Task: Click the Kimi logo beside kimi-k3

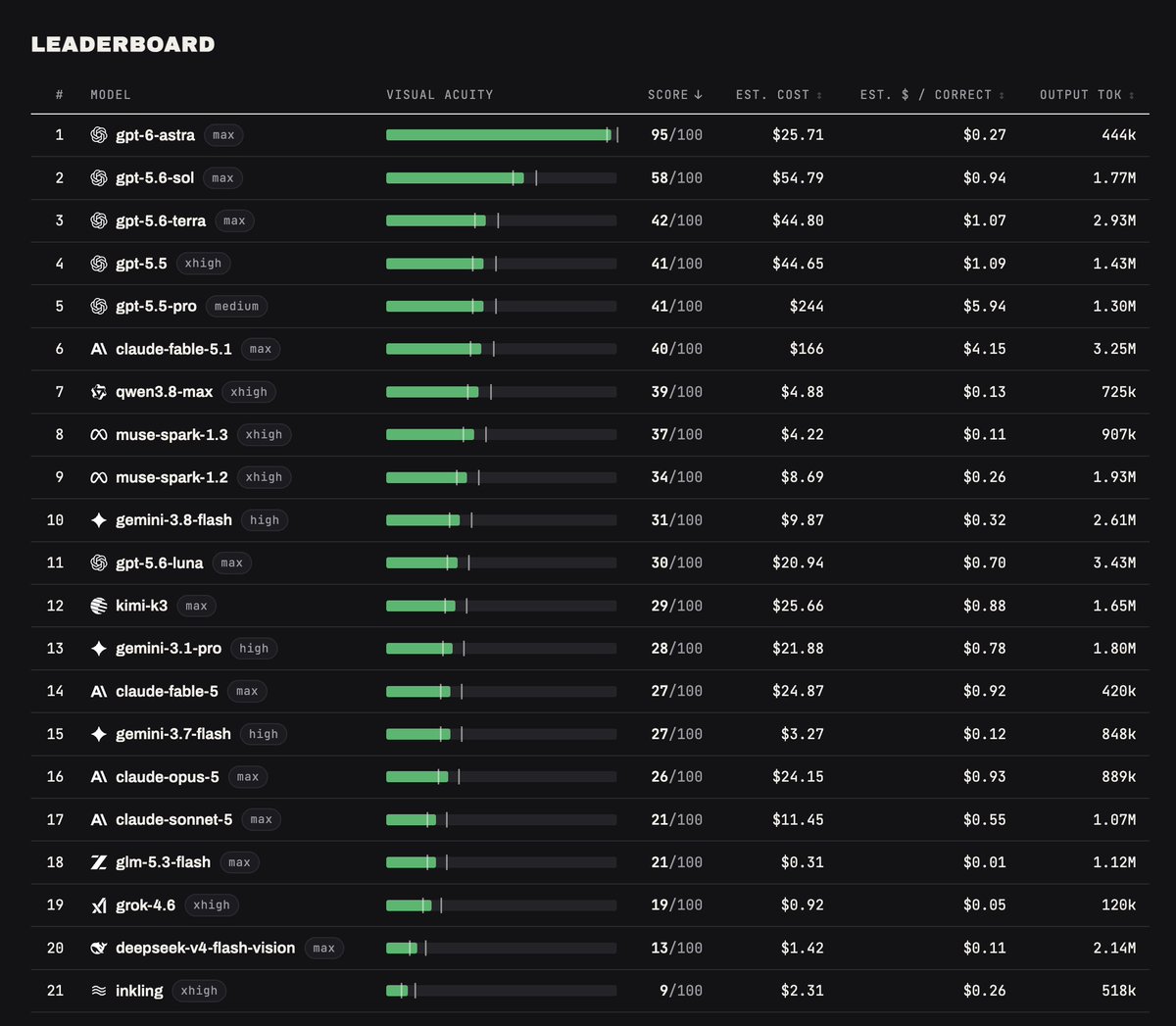Action: point(99,606)
